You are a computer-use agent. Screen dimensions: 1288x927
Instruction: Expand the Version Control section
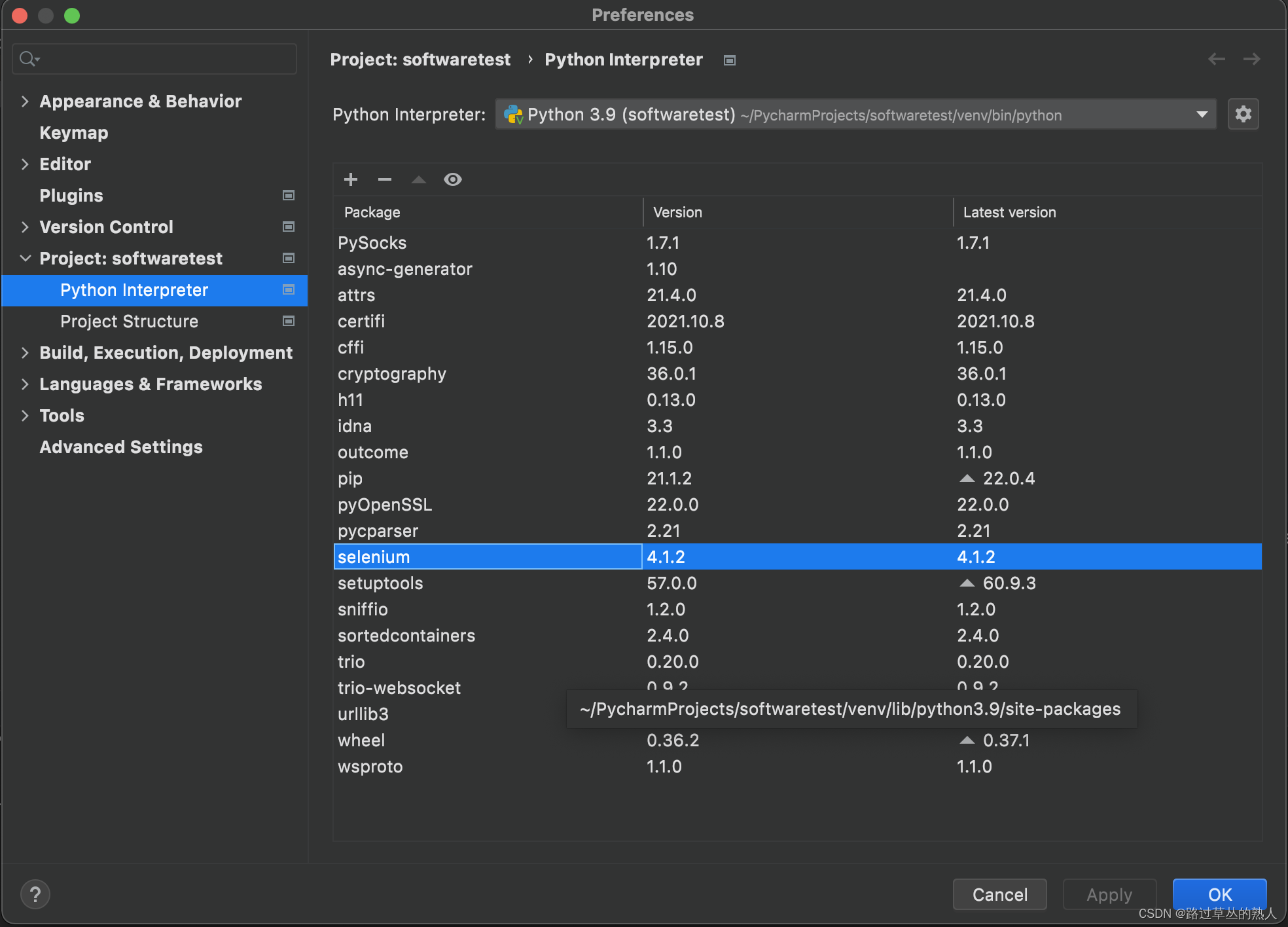coord(25,227)
